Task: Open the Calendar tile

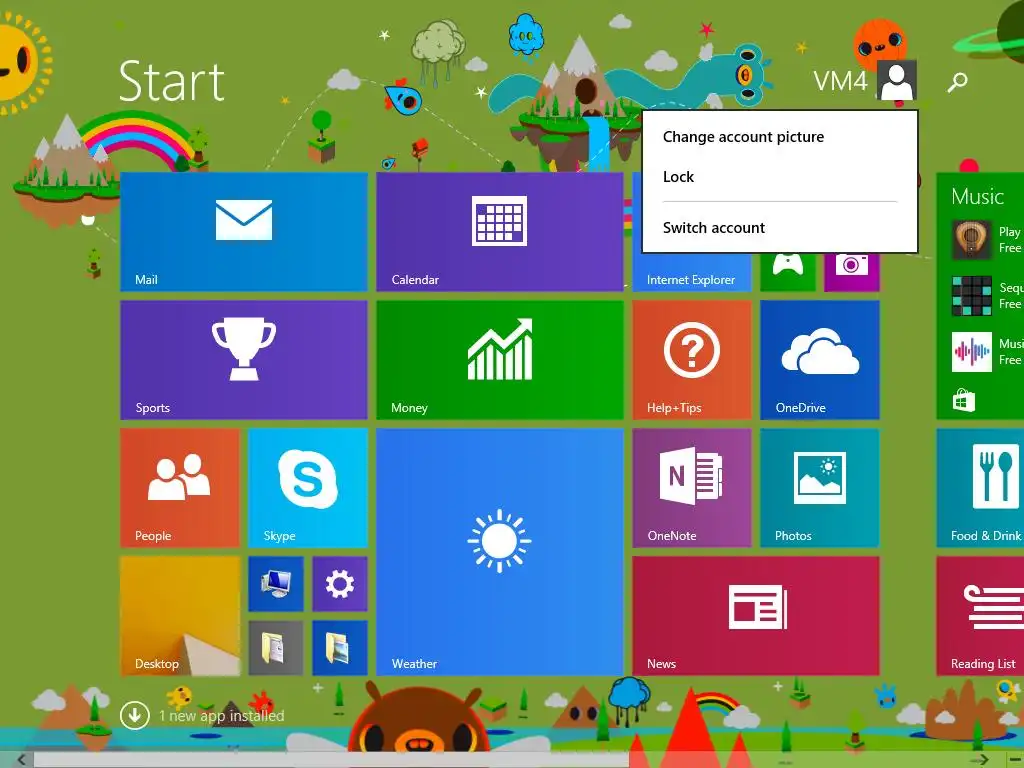Action: tap(500, 232)
